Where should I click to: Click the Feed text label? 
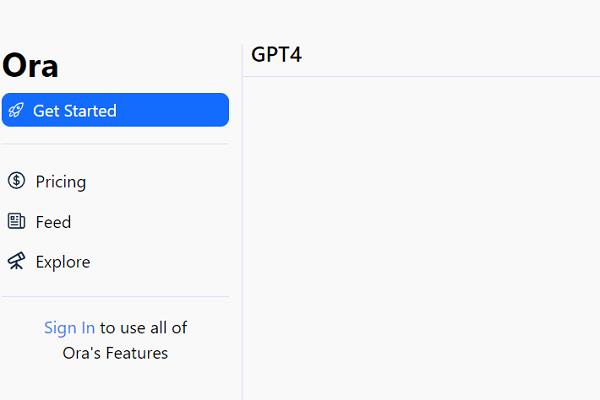tap(53, 221)
